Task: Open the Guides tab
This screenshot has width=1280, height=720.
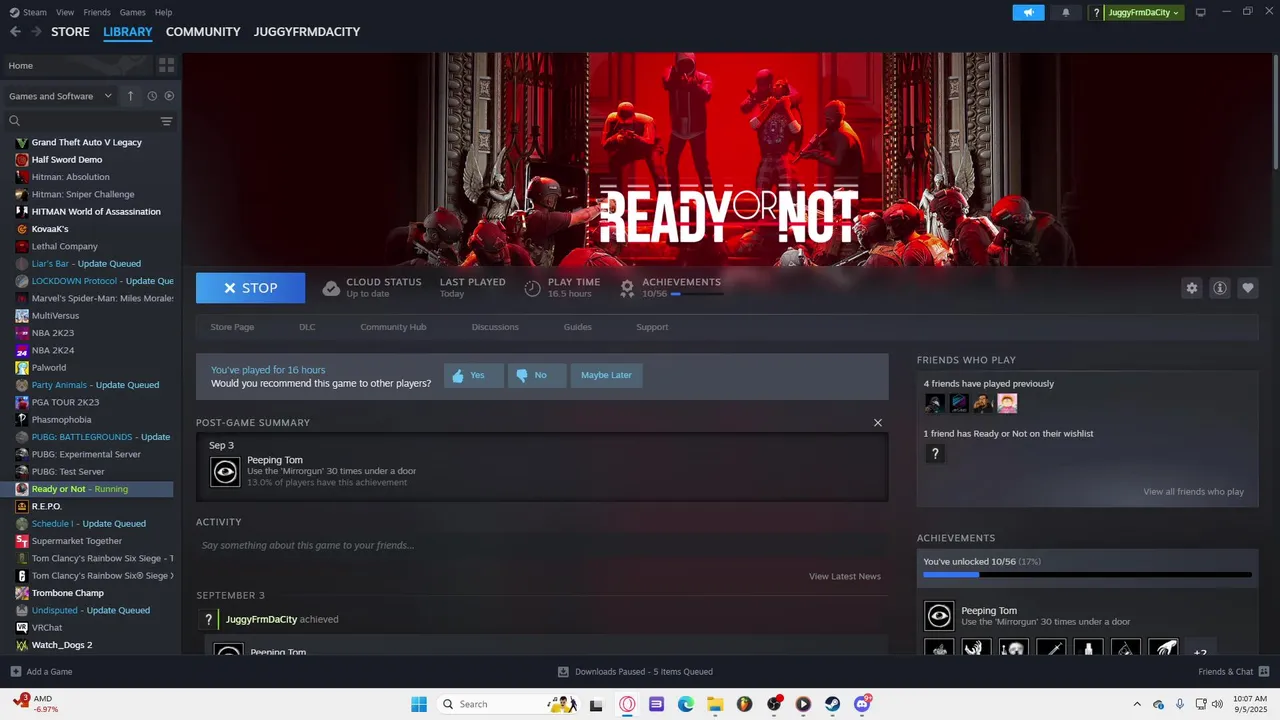Action: coord(577,327)
